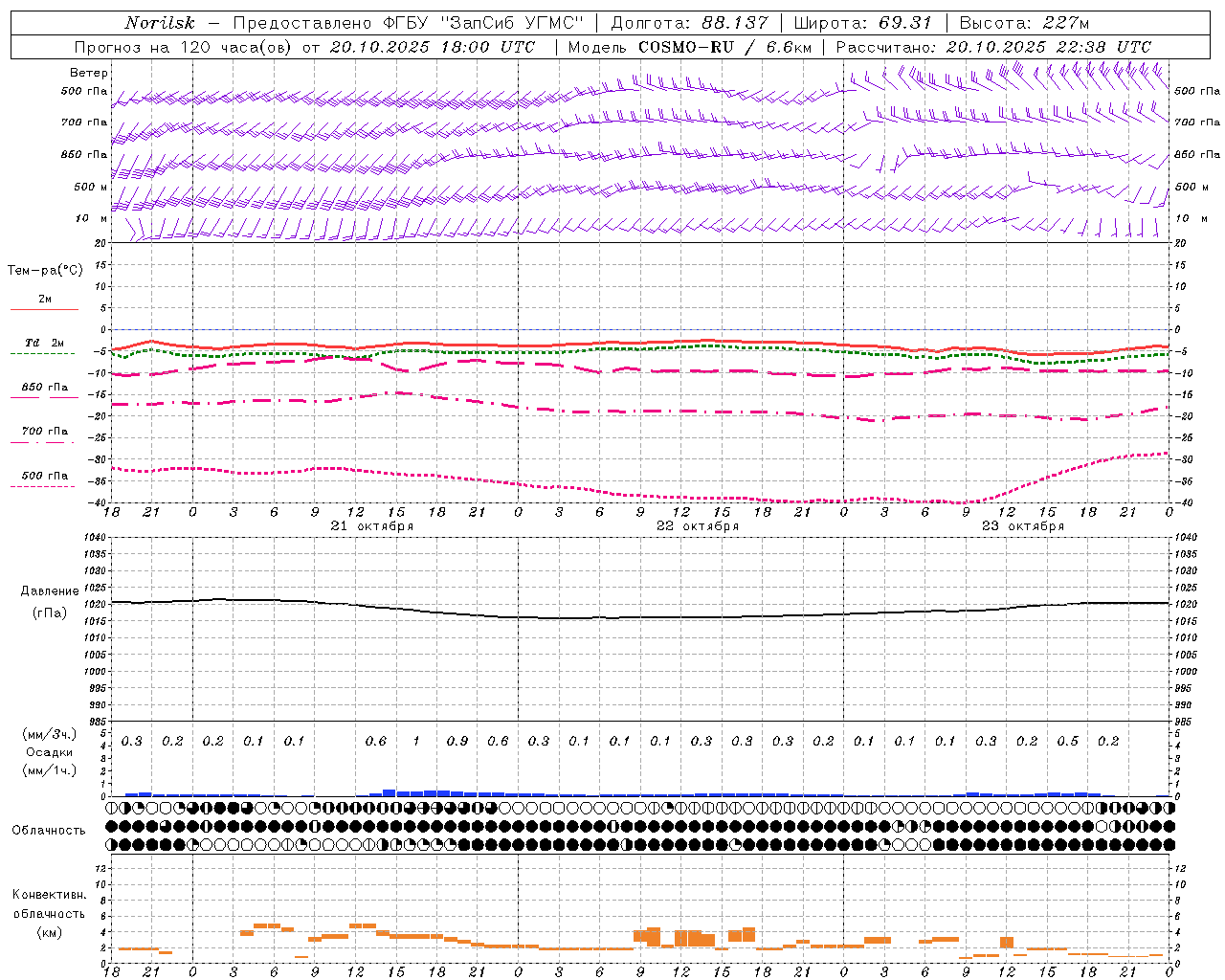
Task: Click the black sea-level pressure curve
Action: pyautogui.click(x=641, y=617)
